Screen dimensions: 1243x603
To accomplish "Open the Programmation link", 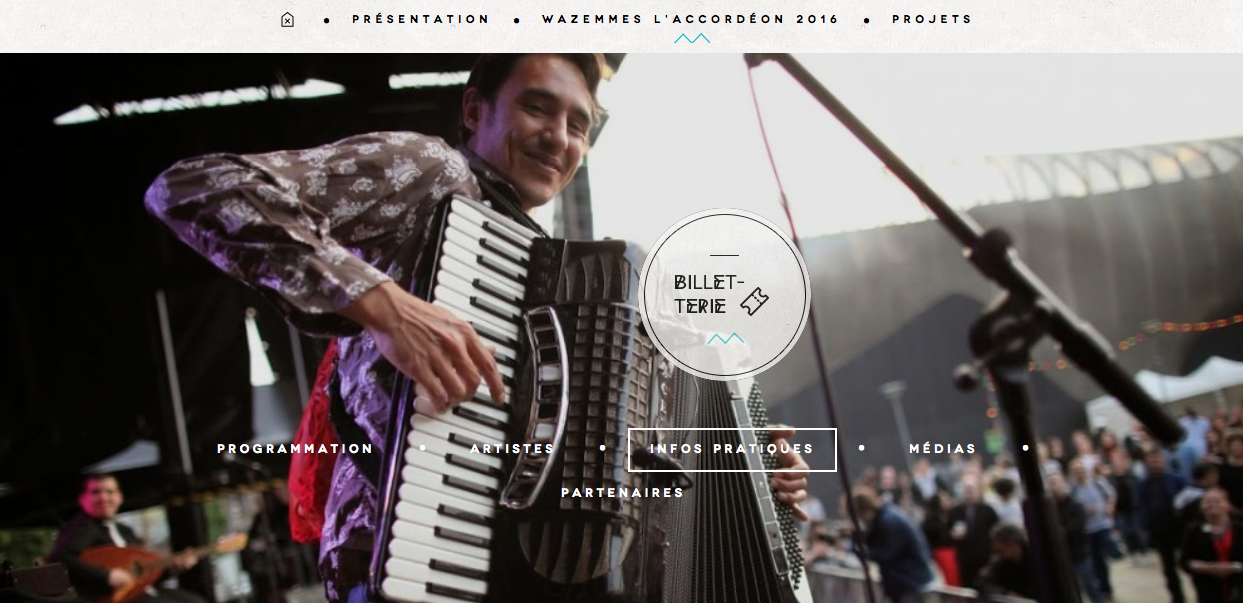I will tap(295, 449).
